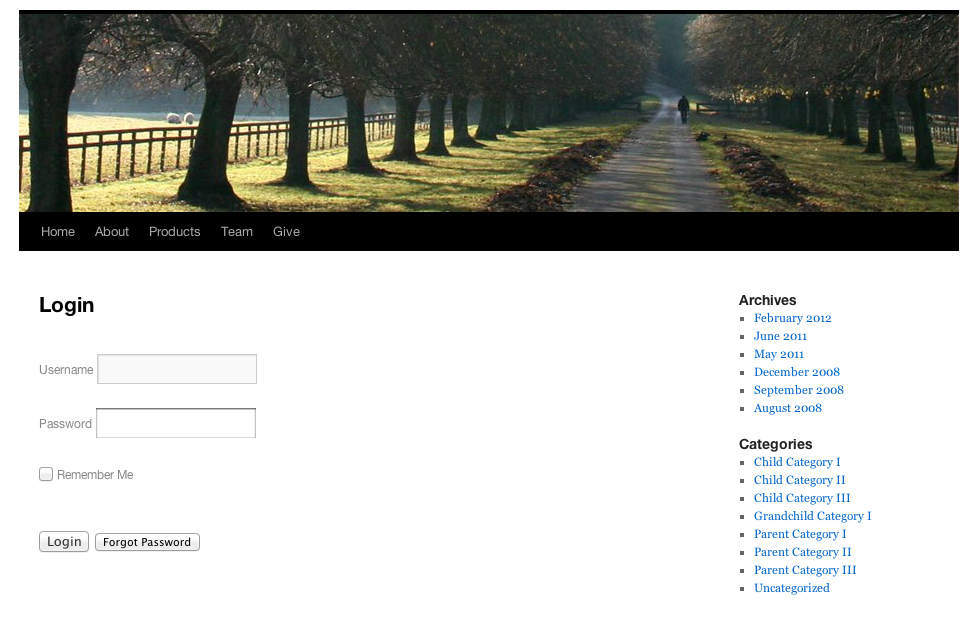Click the Login button
The image size is (977, 621).
point(63,541)
